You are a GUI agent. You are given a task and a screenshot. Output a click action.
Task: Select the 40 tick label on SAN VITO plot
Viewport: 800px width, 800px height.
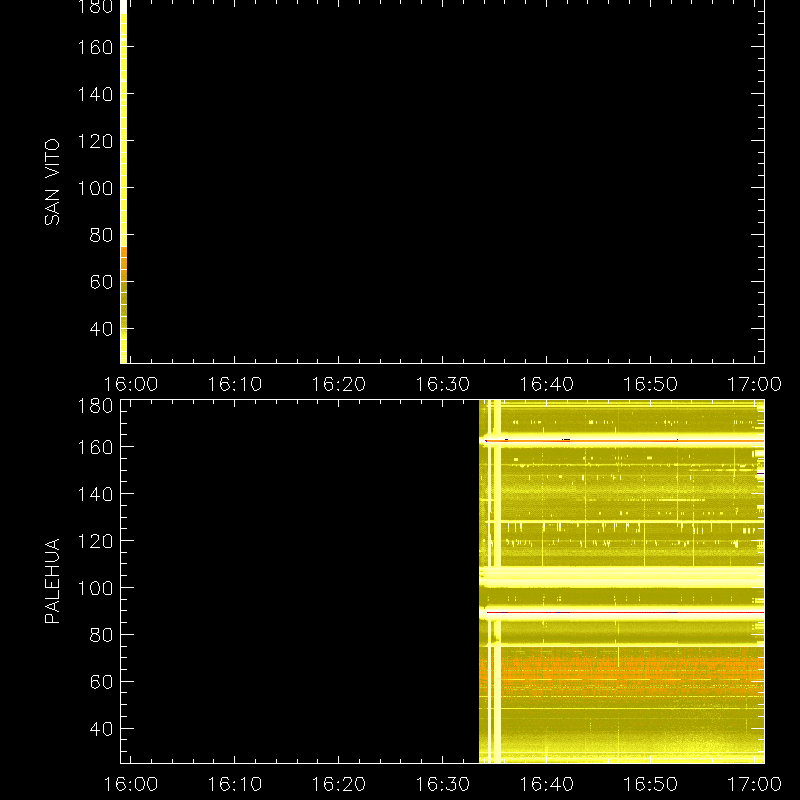coord(101,329)
